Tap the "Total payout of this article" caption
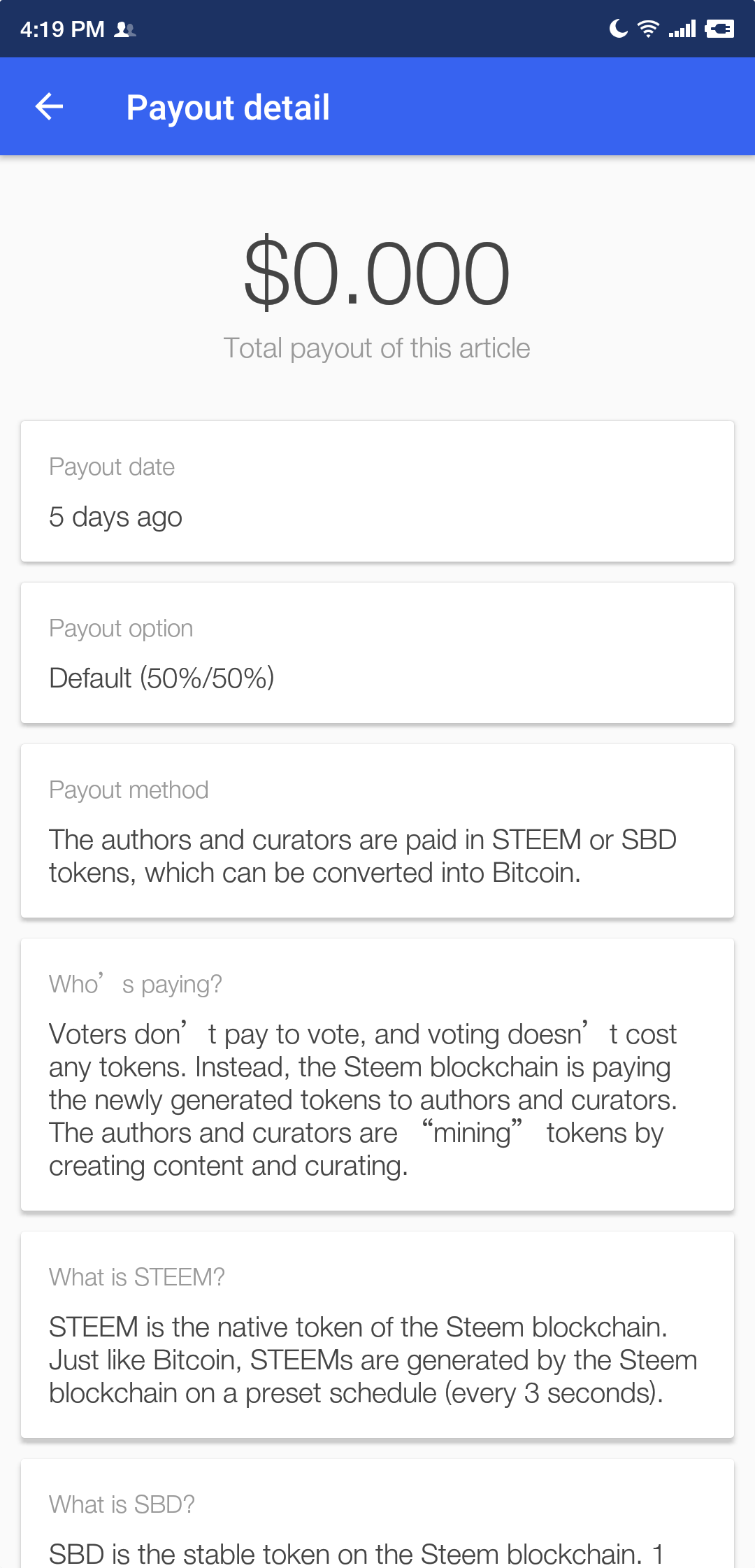Image resolution: width=755 pixels, height=1568 pixels. (x=377, y=348)
